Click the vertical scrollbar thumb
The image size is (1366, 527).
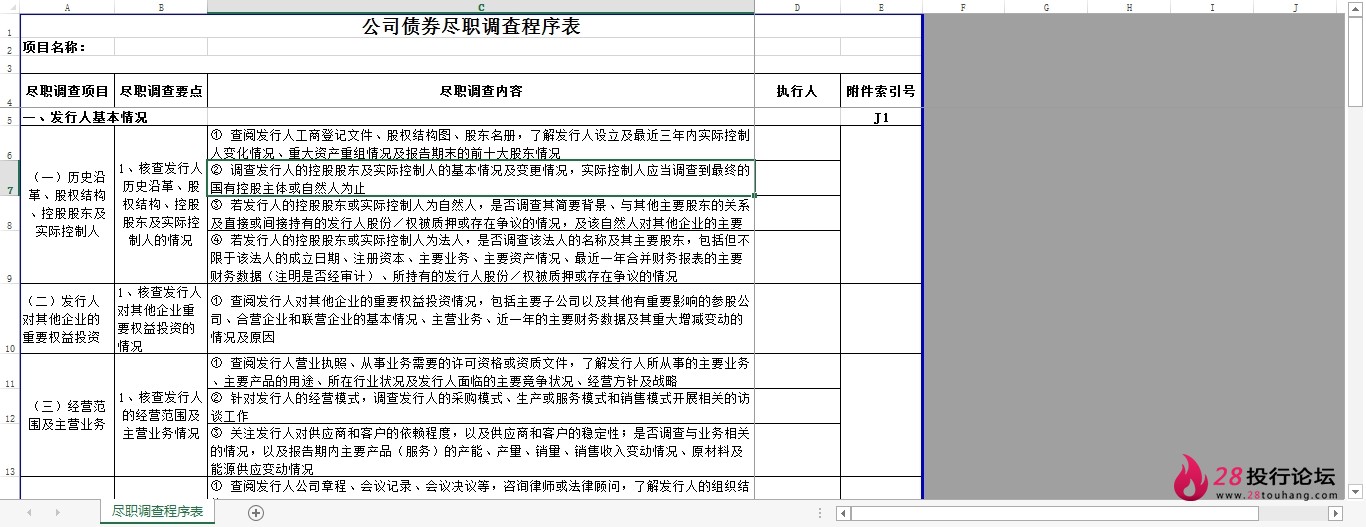click(x=1356, y=60)
